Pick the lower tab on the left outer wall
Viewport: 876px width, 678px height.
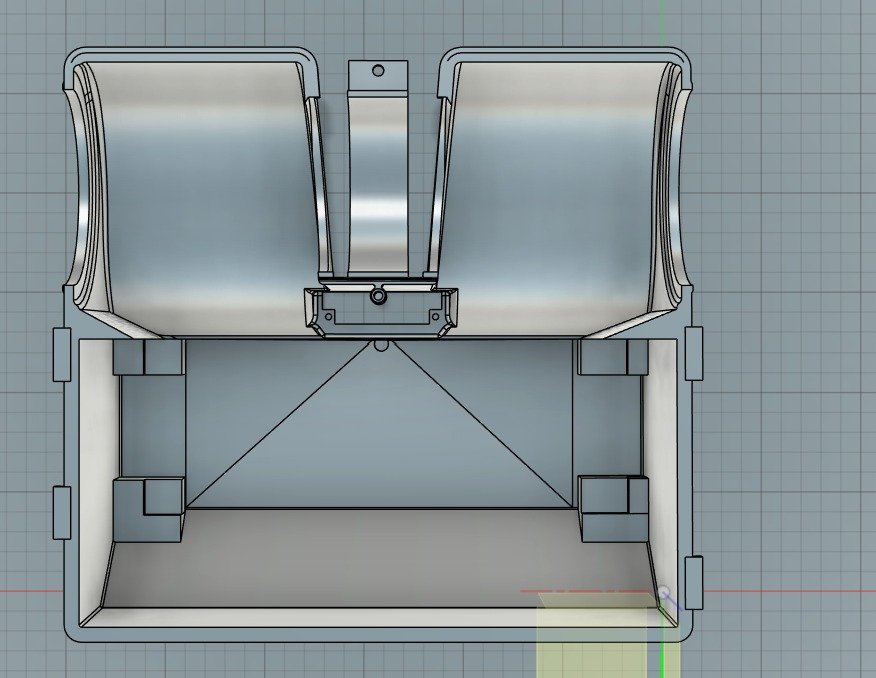coord(61,513)
